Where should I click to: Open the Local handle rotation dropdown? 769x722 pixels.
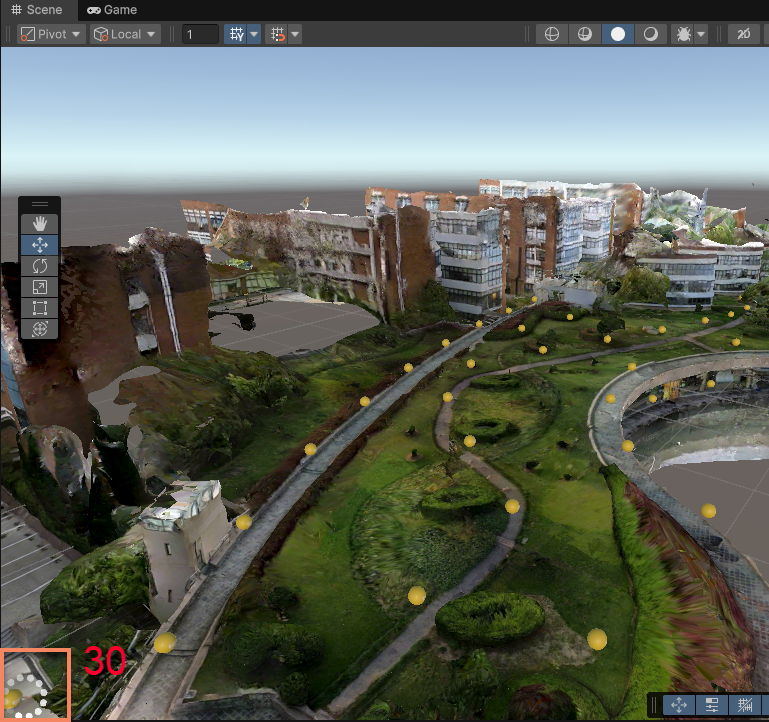125,34
